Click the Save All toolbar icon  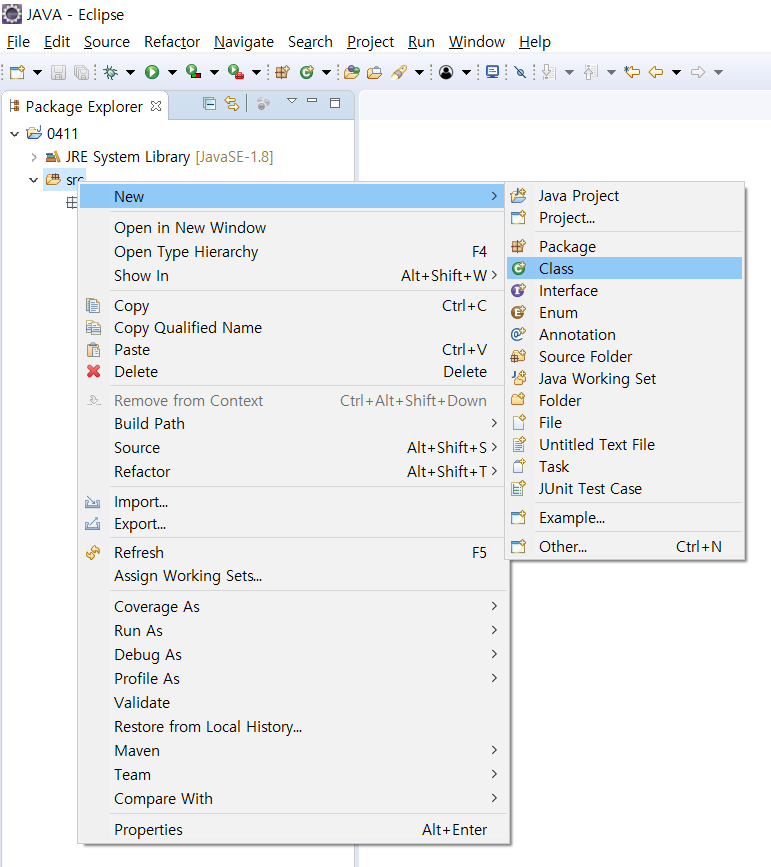click(81, 72)
